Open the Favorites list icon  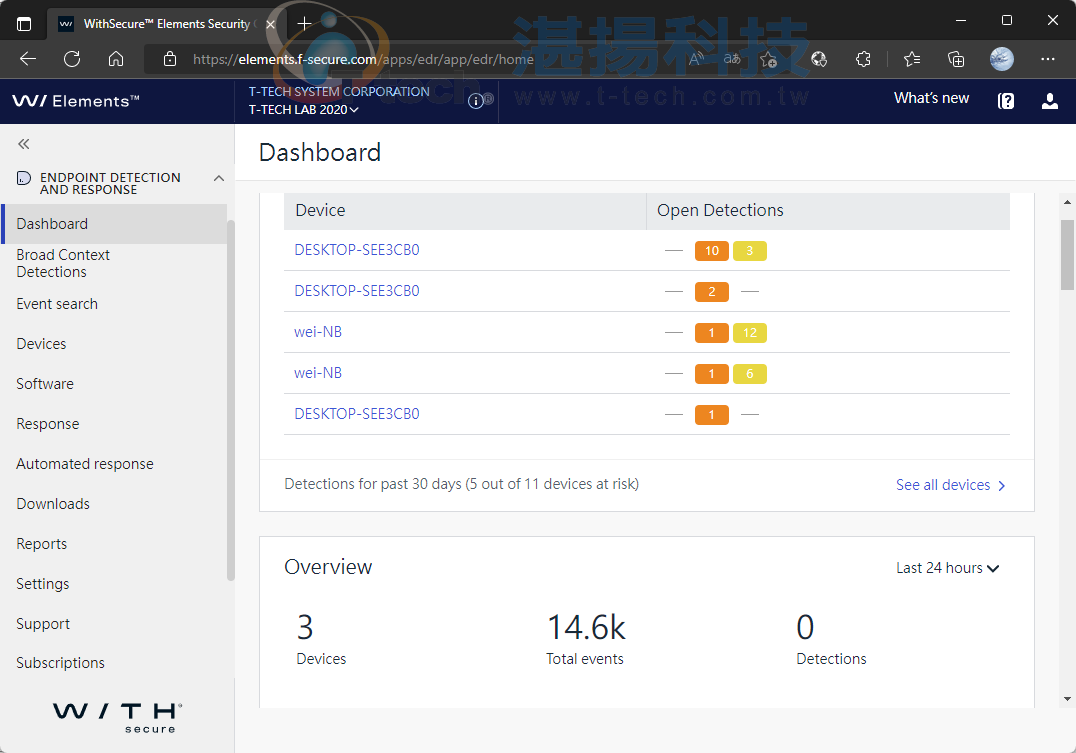[x=912, y=59]
